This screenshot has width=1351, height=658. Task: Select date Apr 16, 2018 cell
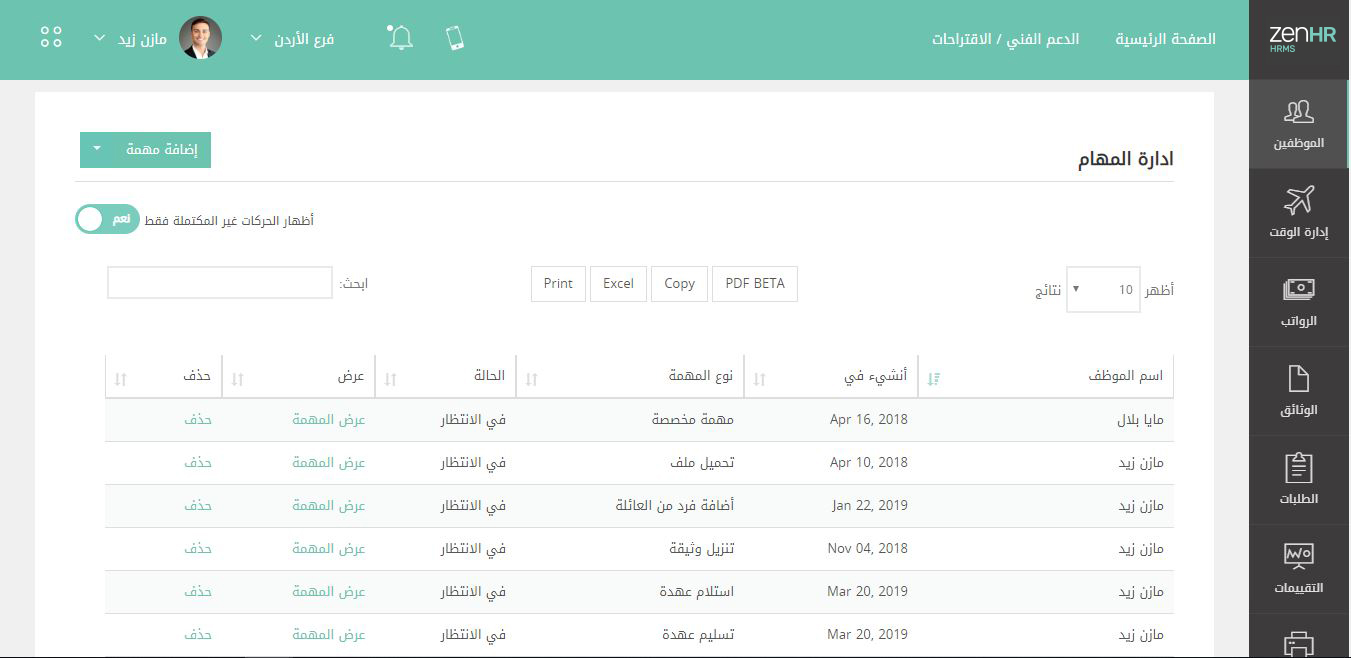[x=869, y=420]
